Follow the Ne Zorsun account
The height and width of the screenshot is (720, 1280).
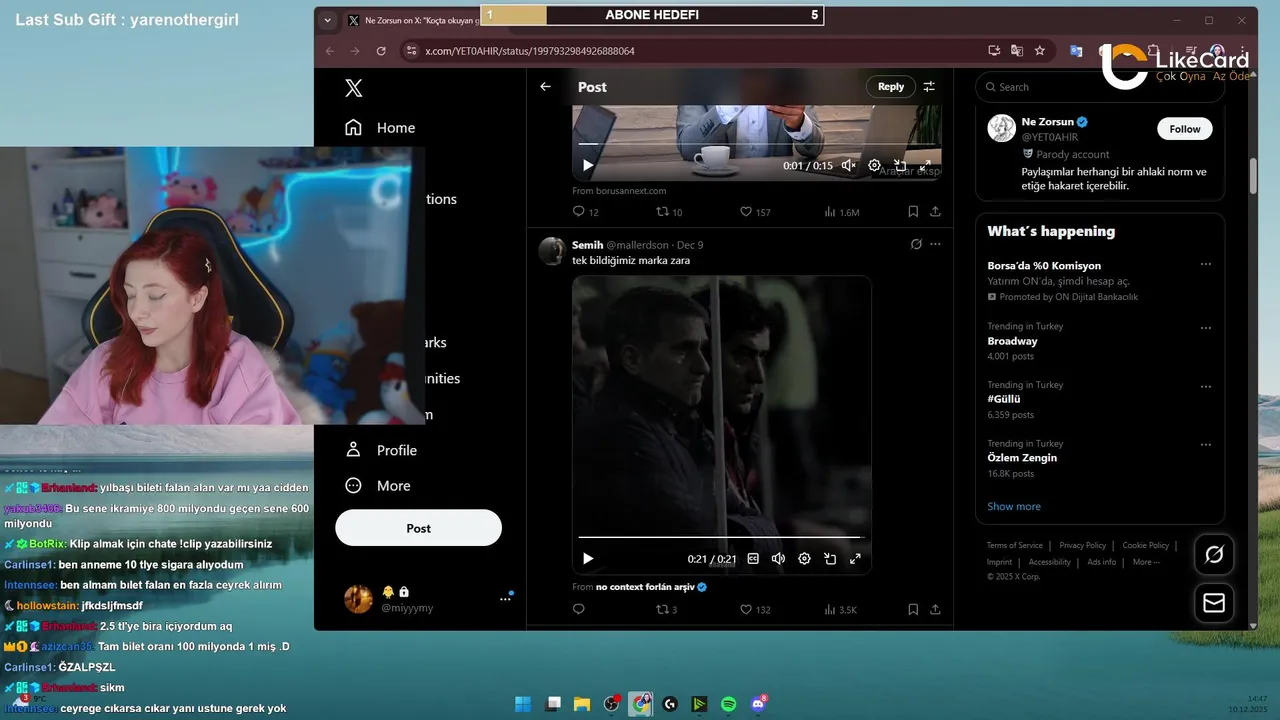(1185, 129)
